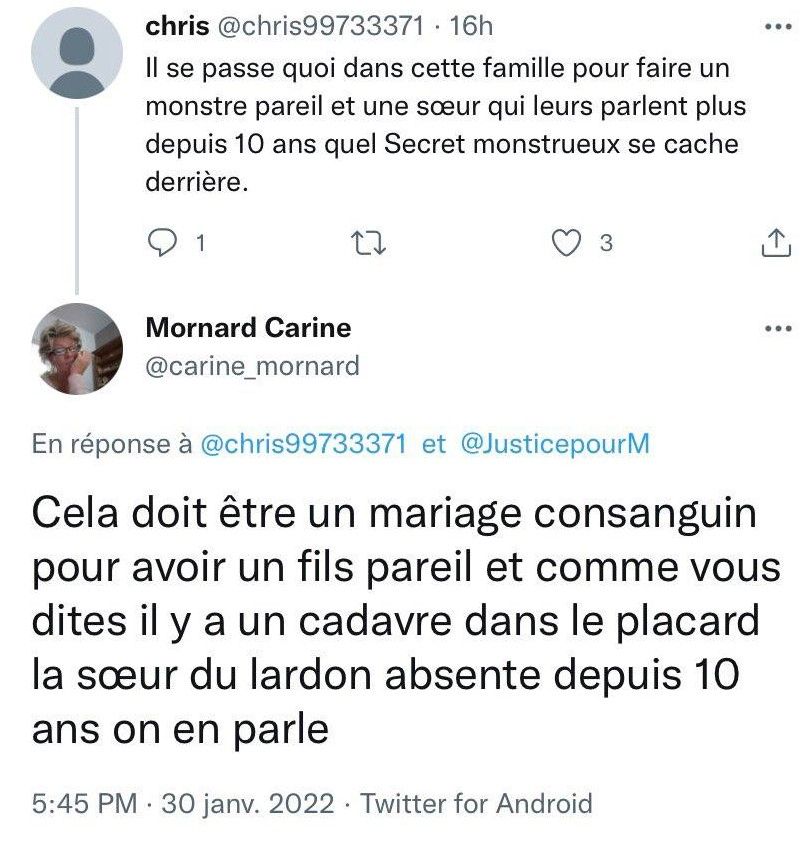Click the Mornard Carine display name

click(249, 328)
